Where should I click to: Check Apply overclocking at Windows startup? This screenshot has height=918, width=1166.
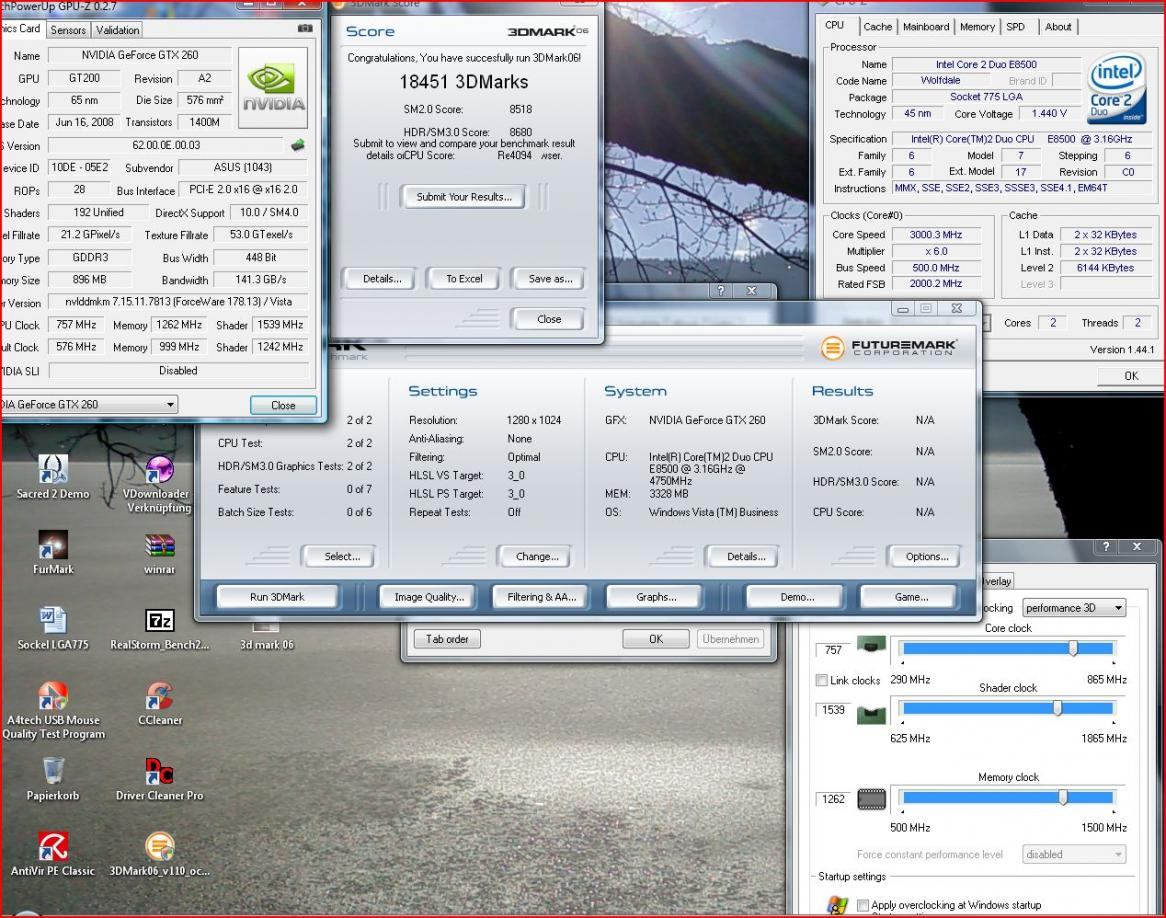pos(863,905)
